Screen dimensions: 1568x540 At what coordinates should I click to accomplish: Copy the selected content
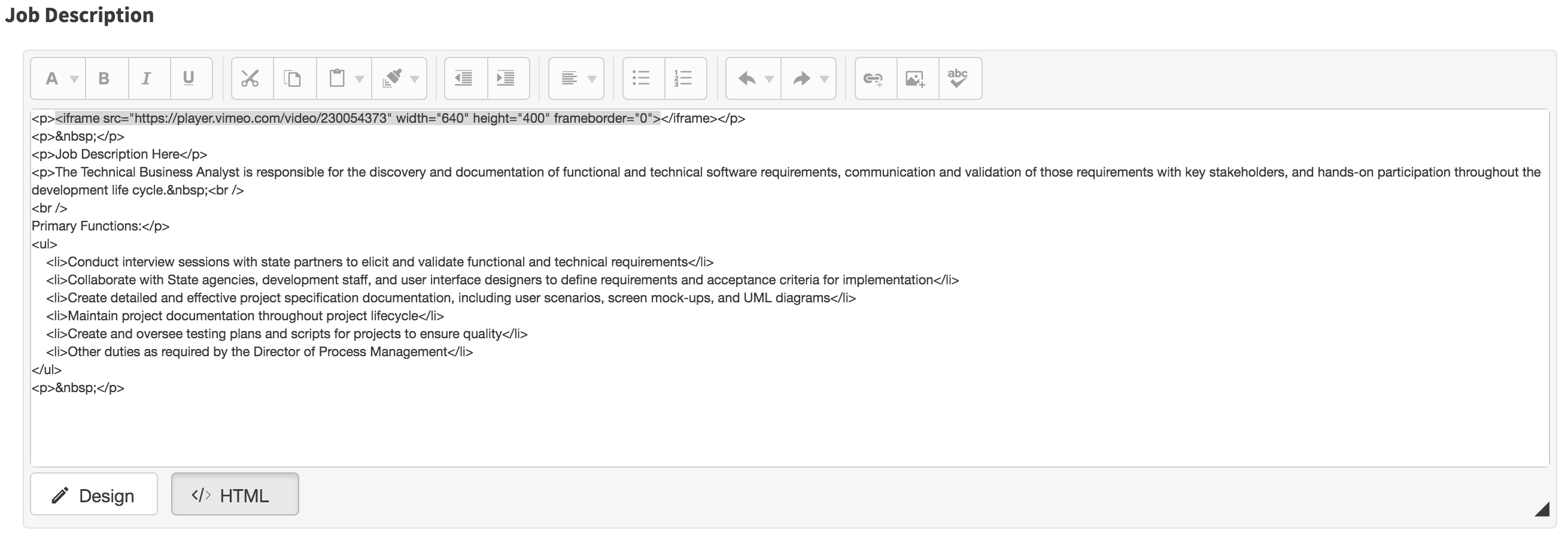pyautogui.click(x=294, y=78)
